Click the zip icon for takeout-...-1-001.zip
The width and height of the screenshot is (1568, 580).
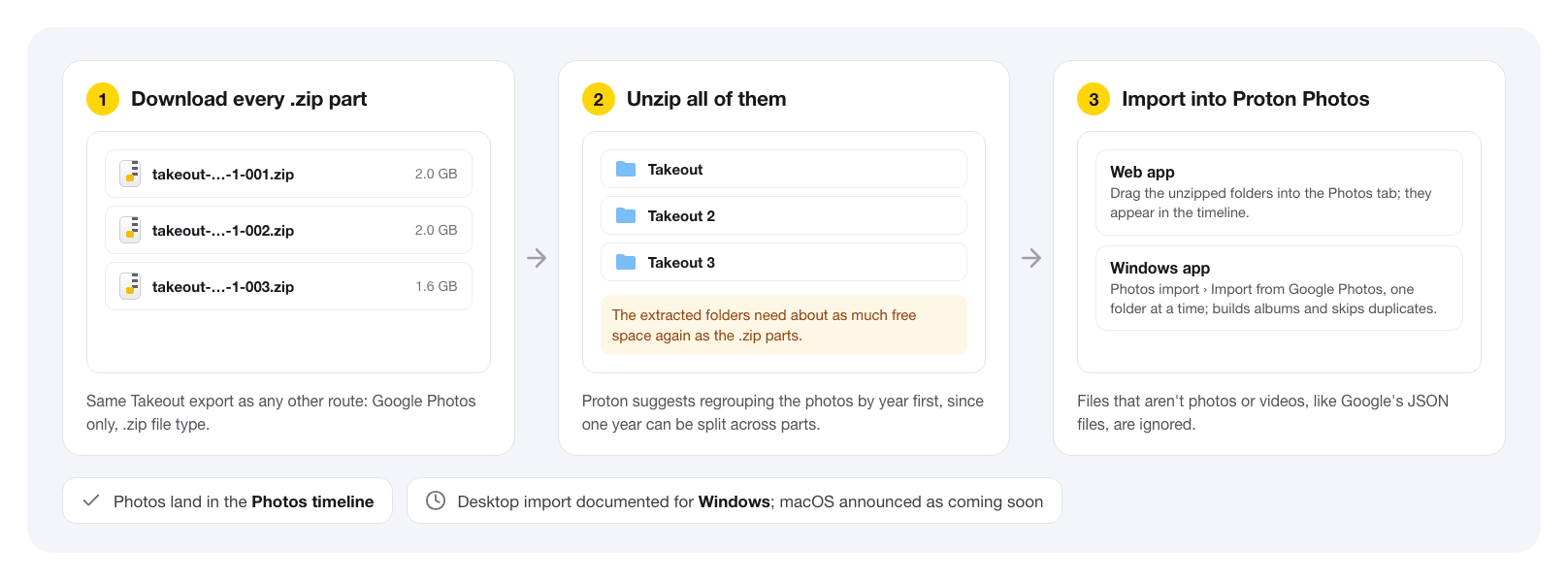tap(130, 174)
